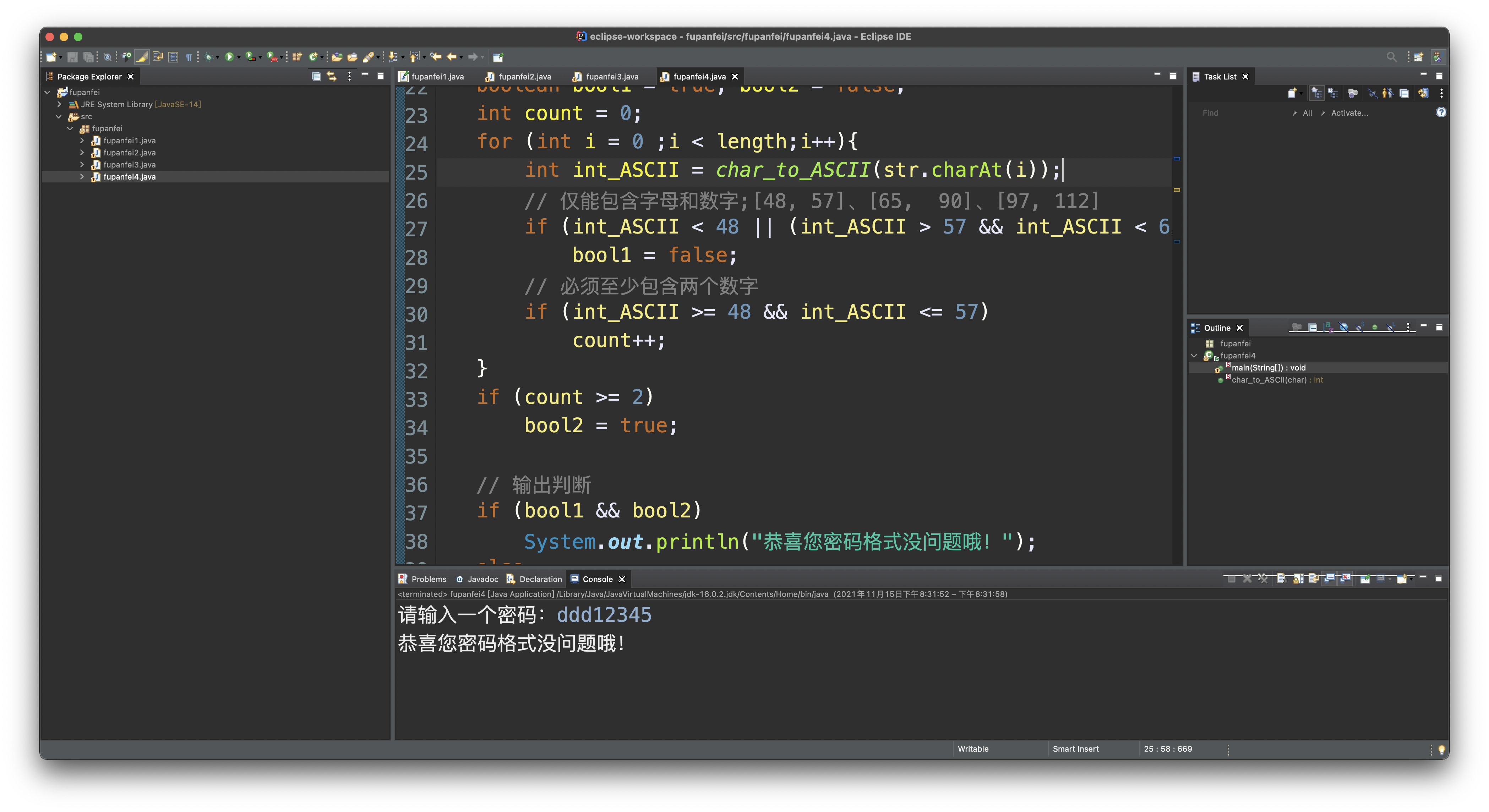Open the Problems tab

[422, 579]
